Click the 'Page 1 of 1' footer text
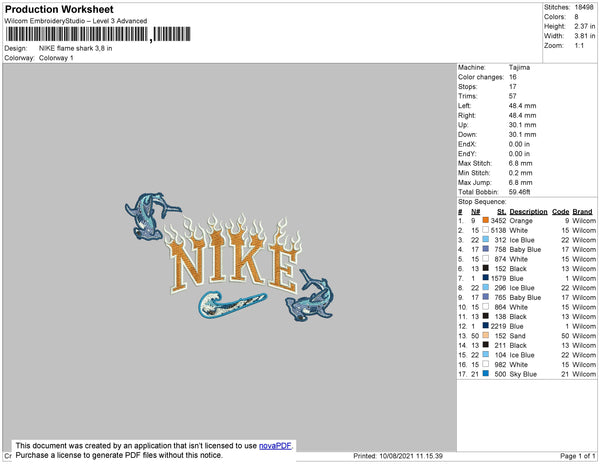This screenshot has width=600, height=464. (x=578, y=456)
